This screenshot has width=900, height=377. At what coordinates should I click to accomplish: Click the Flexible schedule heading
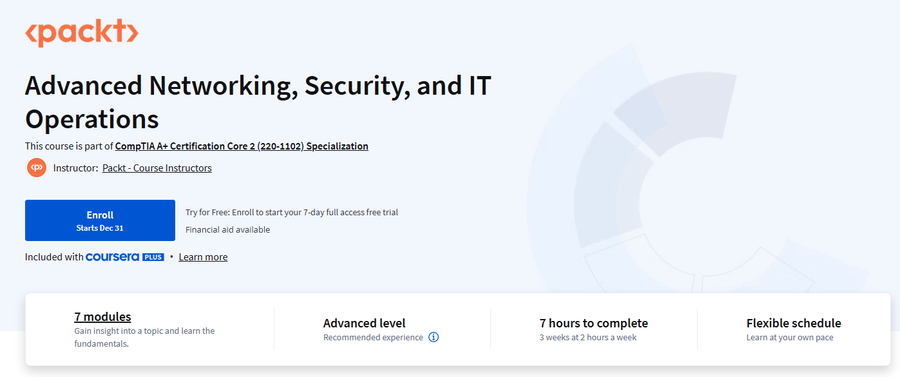(x=794, y=323)
